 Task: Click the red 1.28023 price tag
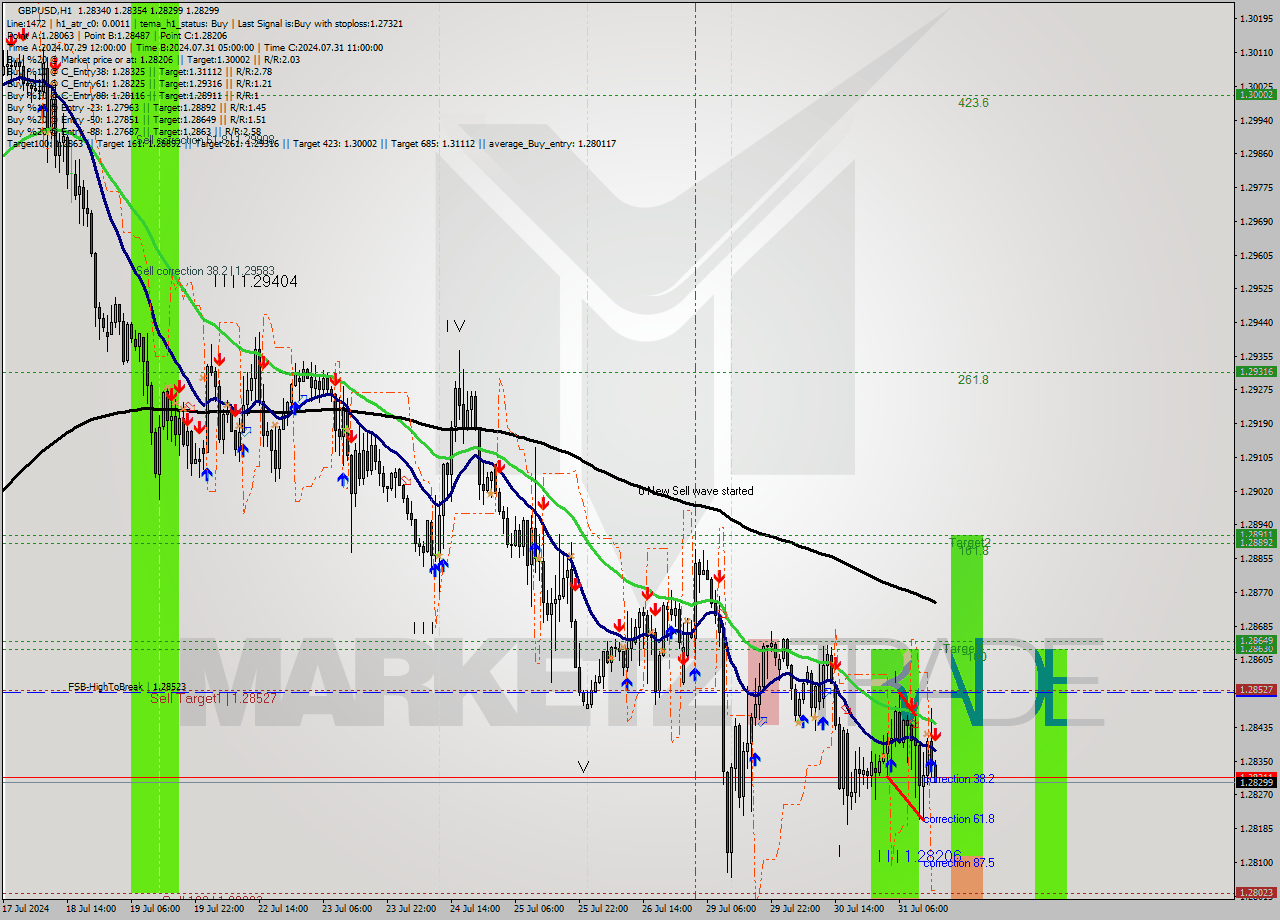coord(1256,892)
